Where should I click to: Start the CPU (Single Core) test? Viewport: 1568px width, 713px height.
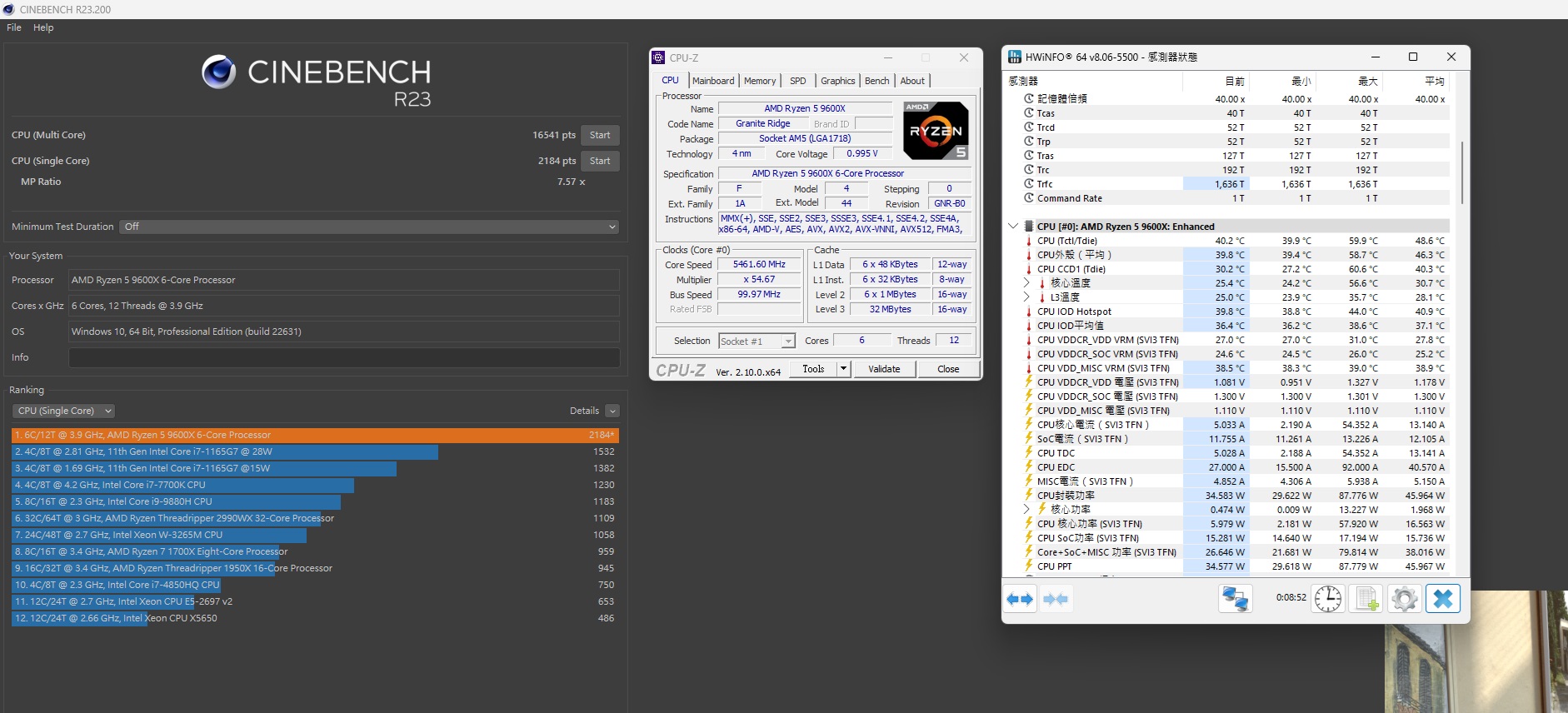click(600, 161)
